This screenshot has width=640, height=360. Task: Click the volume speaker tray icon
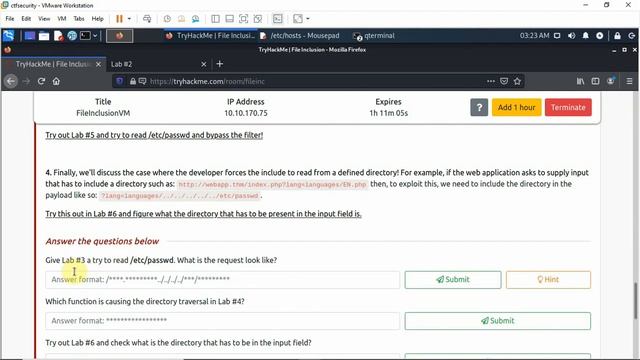point(571,36)
